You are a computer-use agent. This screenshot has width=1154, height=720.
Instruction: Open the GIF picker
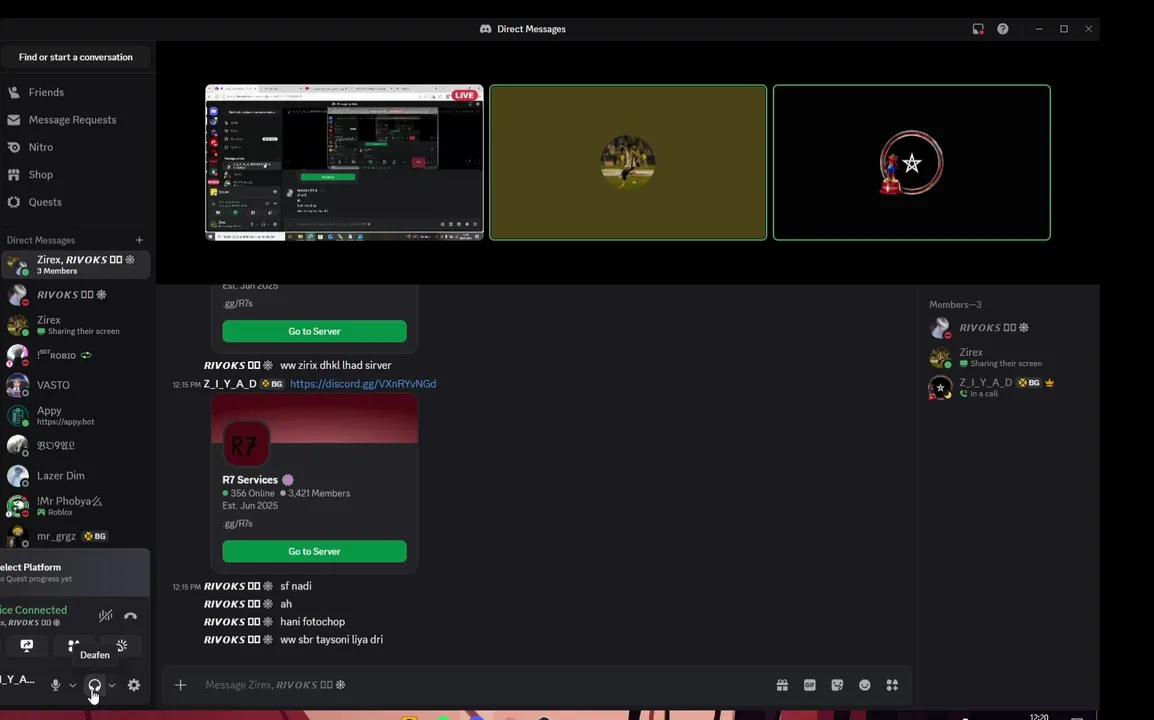(810, 685)
